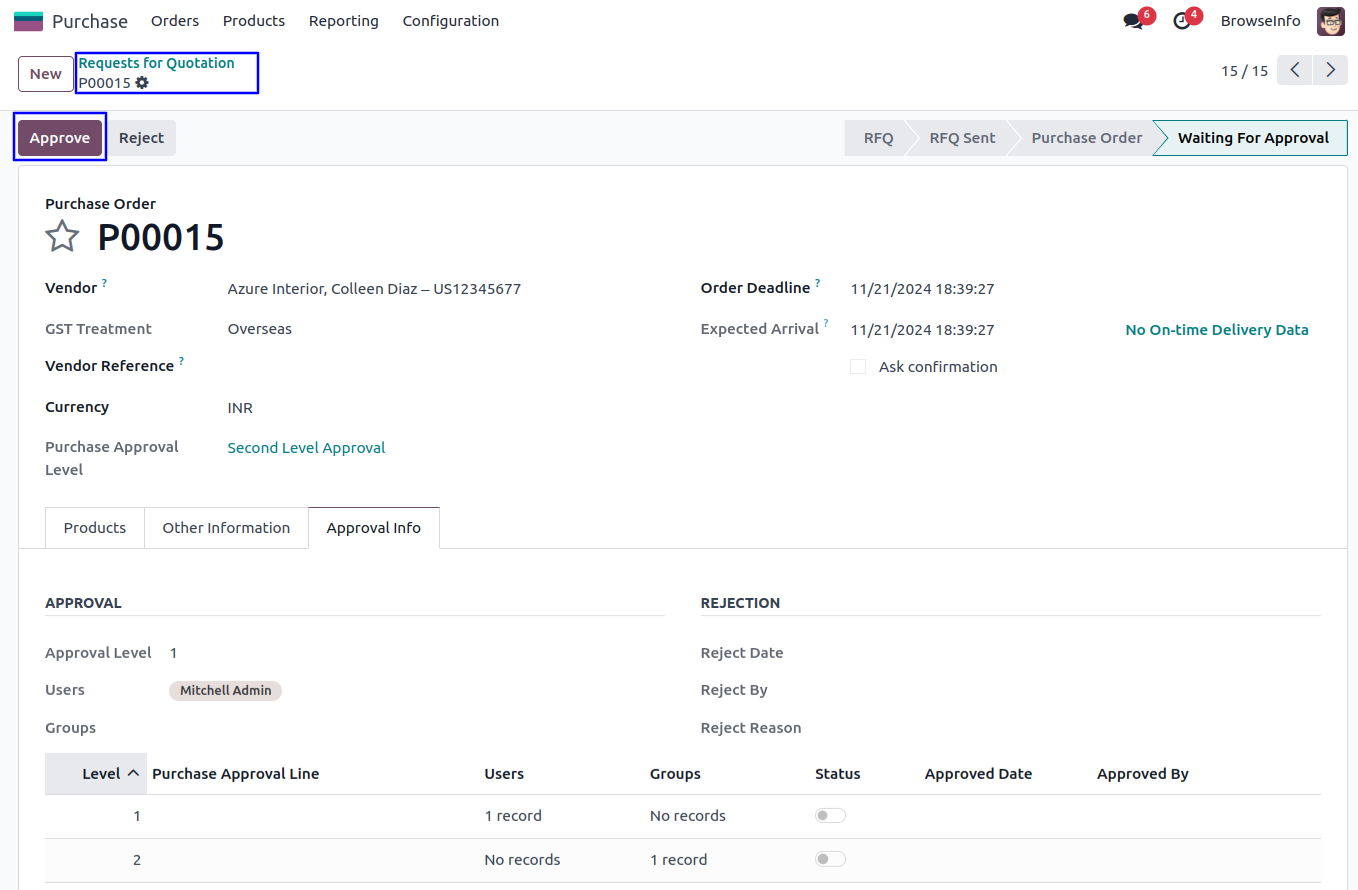Image resolution: width=1358 pixels, height=890 pixels.
Task: Go to next record arrow
Action: click(x=1330, y=70)
